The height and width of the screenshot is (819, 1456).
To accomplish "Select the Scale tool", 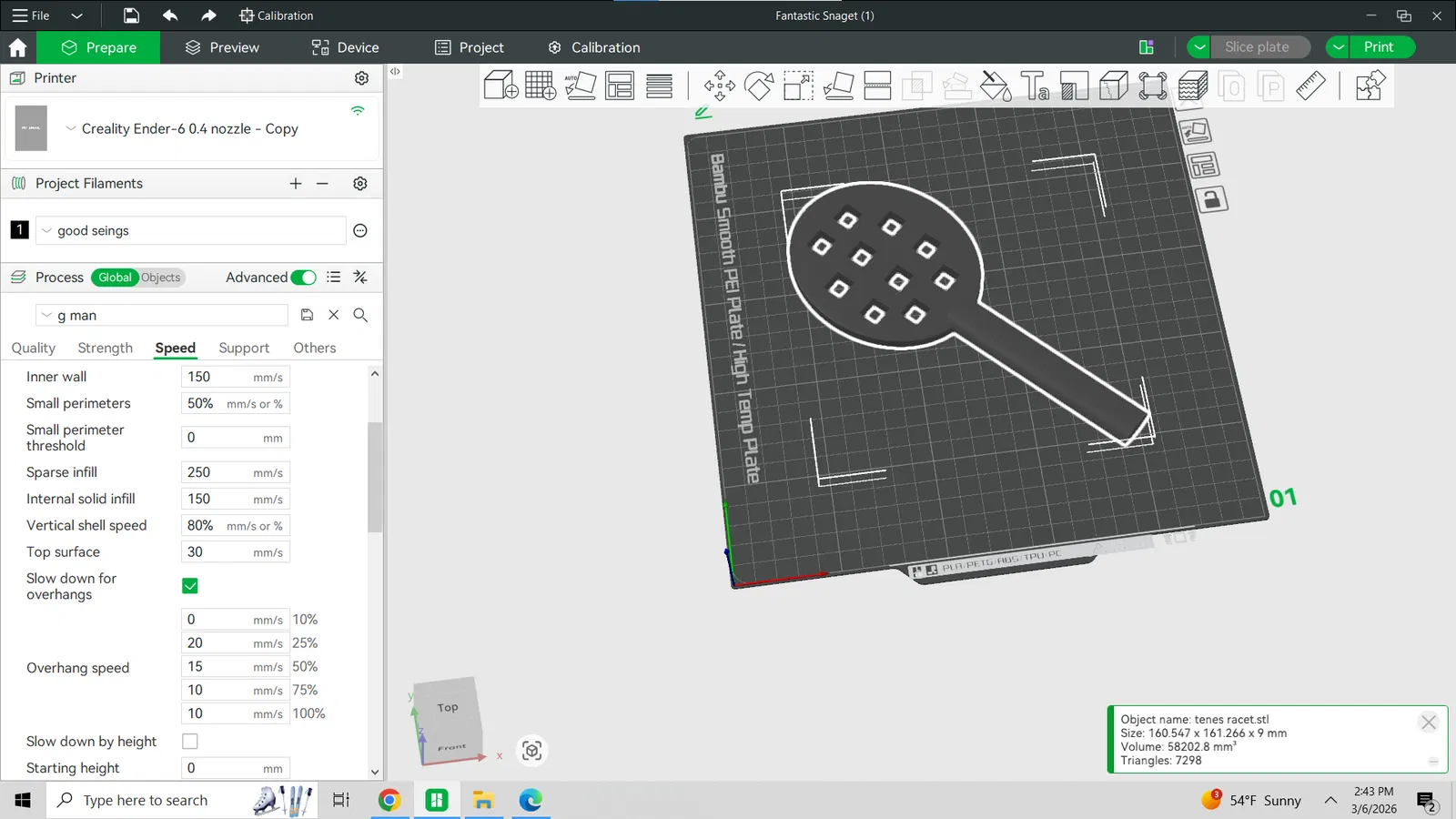I will click(x=798, y=86).
